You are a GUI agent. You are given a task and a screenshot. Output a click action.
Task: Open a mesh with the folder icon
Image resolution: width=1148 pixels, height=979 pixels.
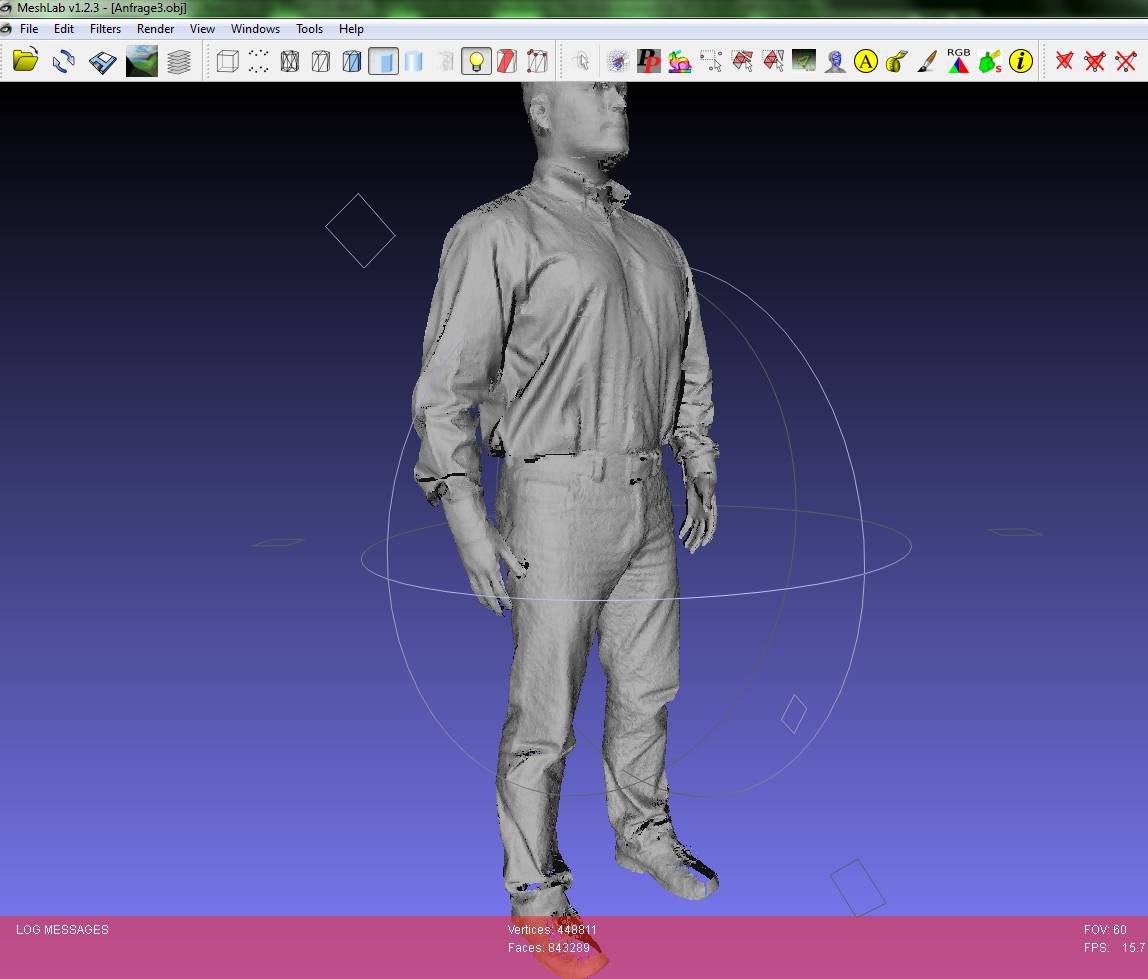coord(26,61)
